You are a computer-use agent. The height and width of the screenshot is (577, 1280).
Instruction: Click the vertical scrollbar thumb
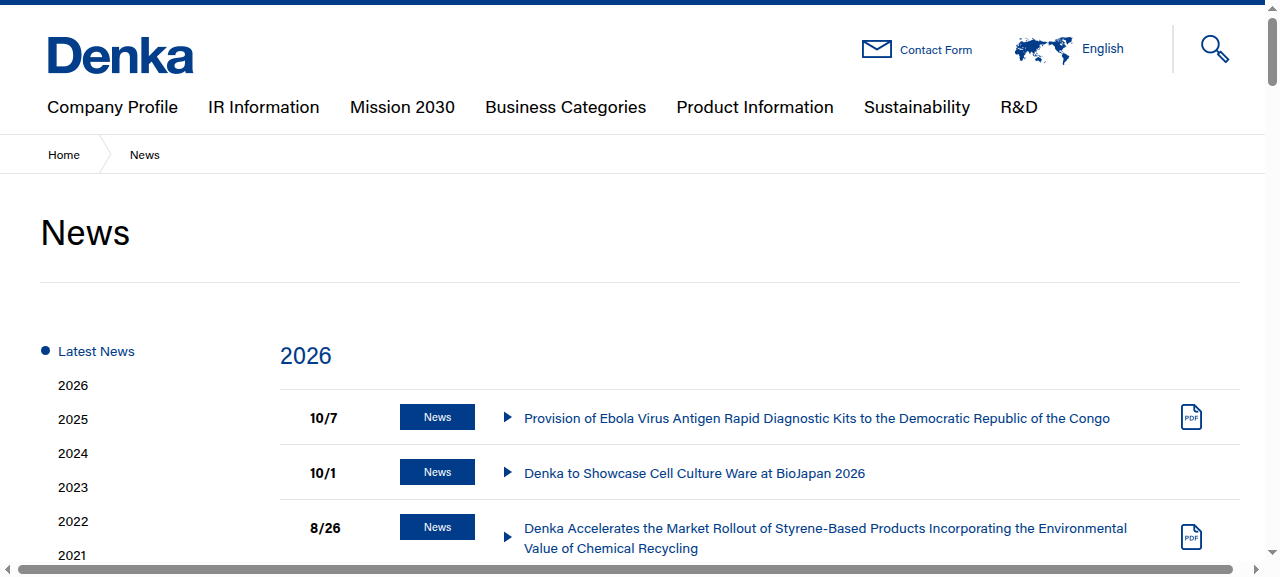pos(1272,52)
